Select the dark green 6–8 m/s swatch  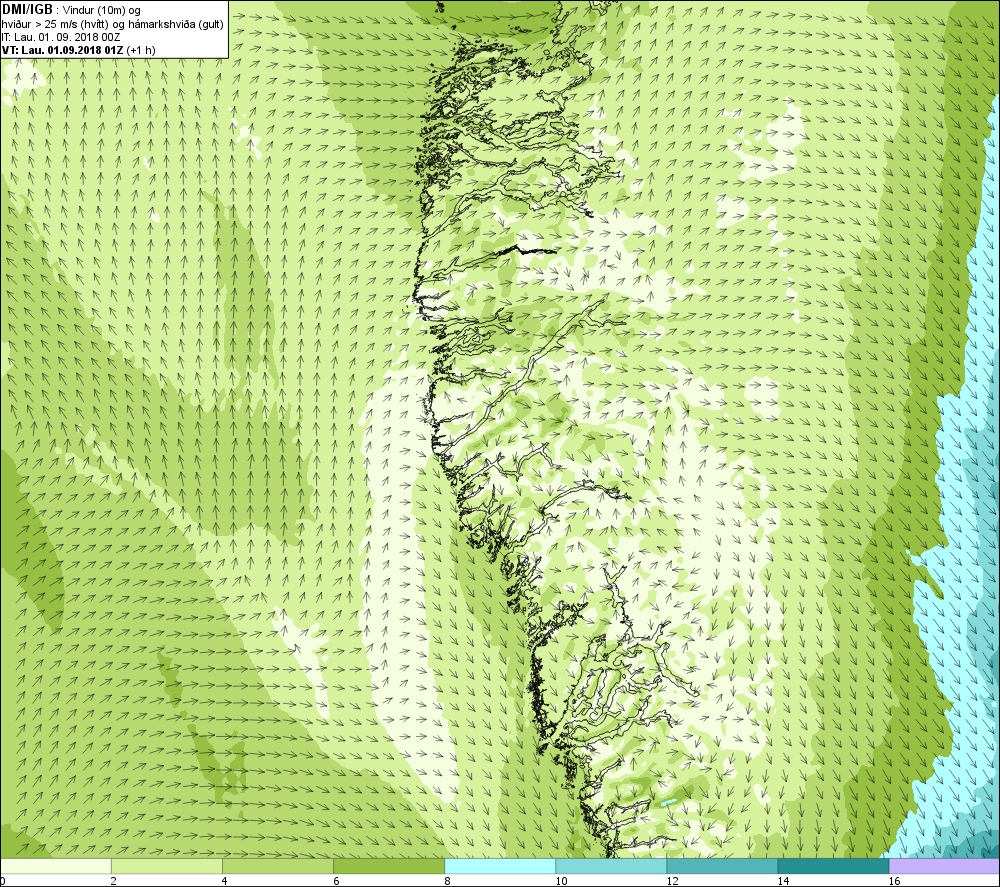tap(389, 866)
